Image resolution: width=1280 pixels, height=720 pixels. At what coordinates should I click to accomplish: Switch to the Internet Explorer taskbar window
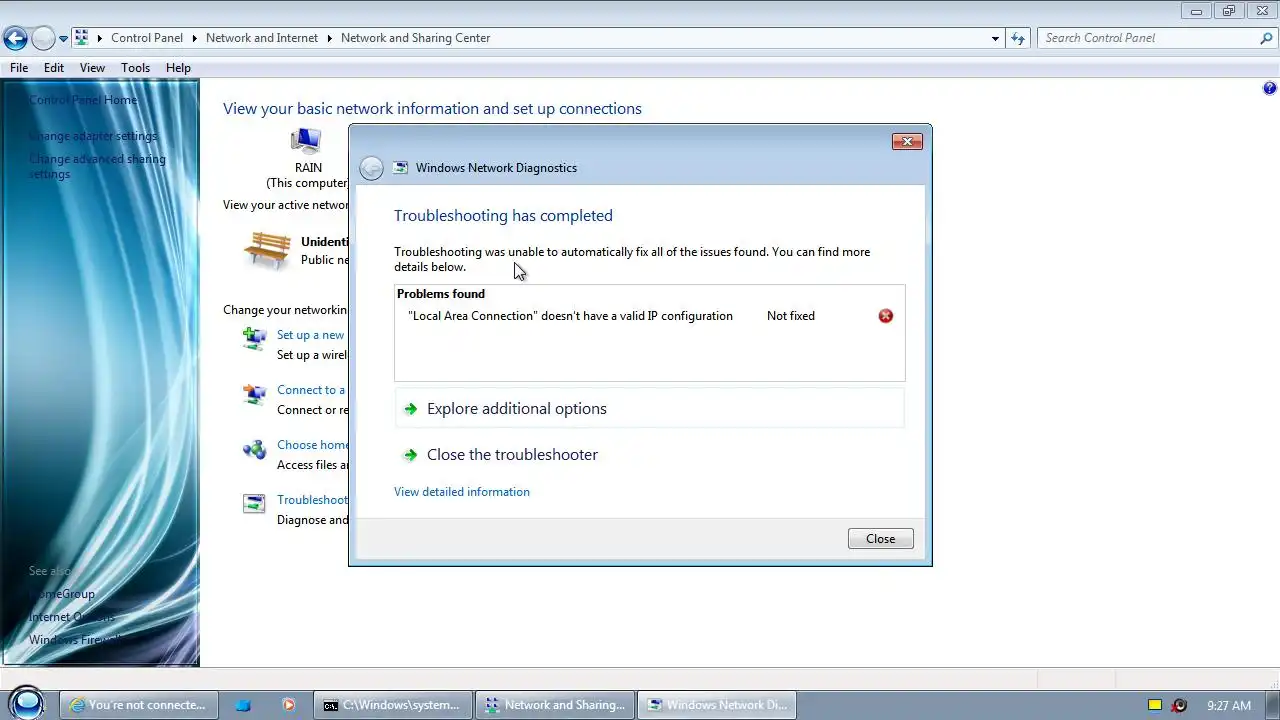[x=138, y=705]
